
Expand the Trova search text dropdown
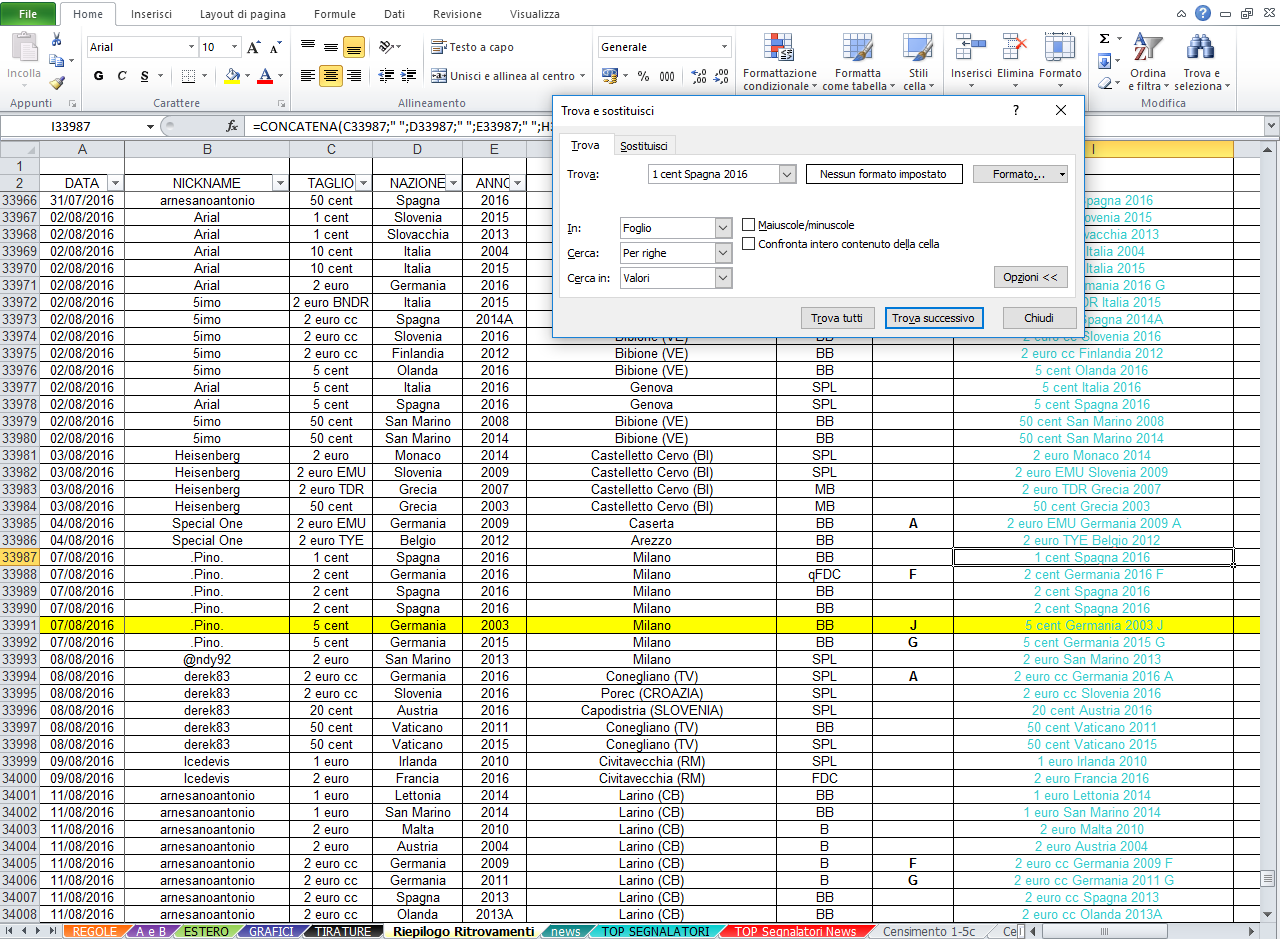click(x=787, y=174)
